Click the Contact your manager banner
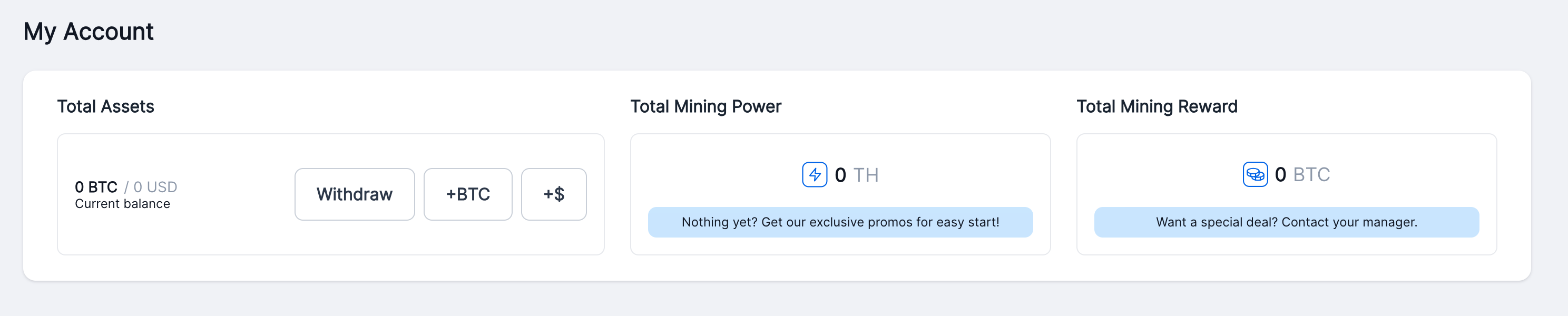The height and width of the screenshot is (316, 1568). tap(1286, 222)
